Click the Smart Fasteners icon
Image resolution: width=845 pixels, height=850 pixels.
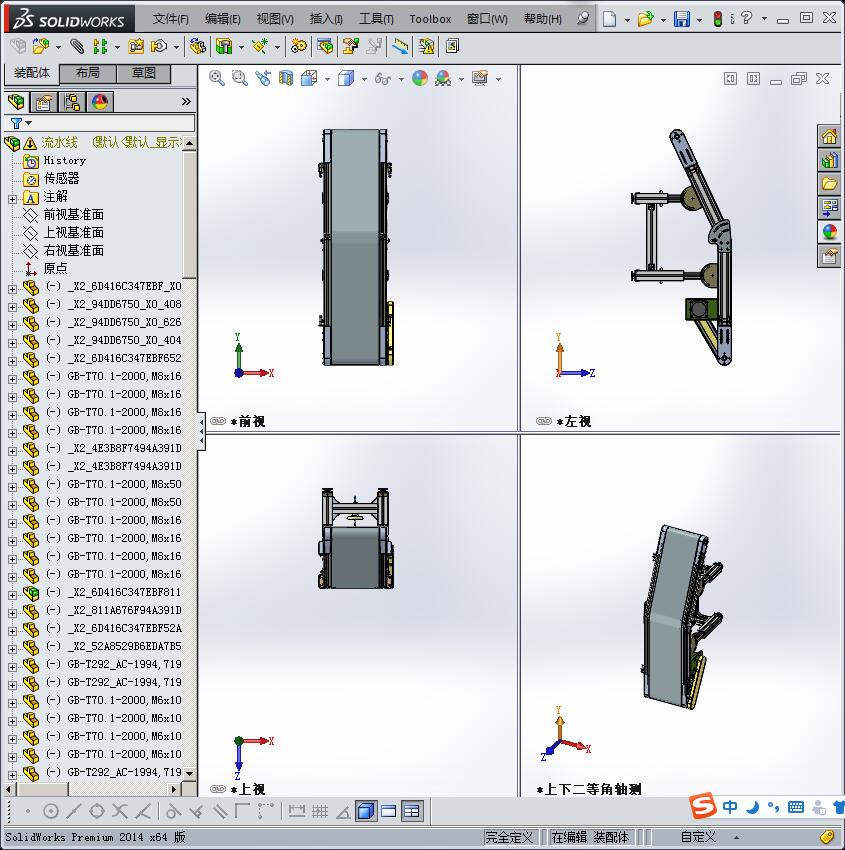click(136, 47)
